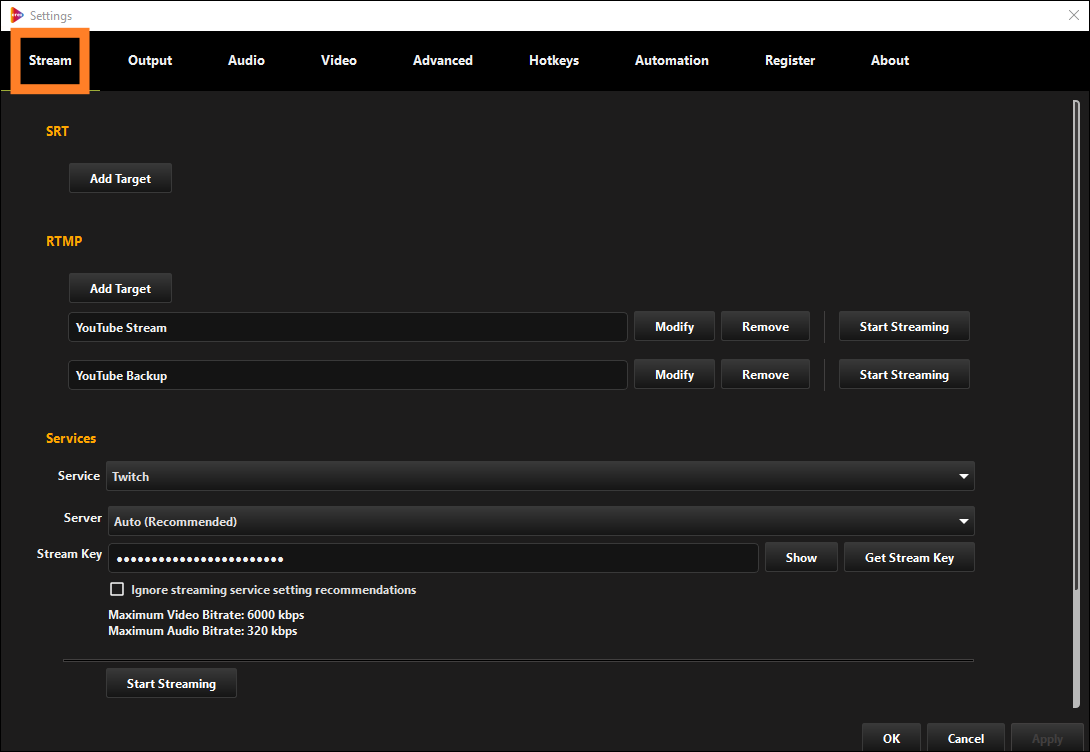Remove the YouTube Stream target
Image resolution: width=1090 pixels, height=752 pixels.
[765, 327]
